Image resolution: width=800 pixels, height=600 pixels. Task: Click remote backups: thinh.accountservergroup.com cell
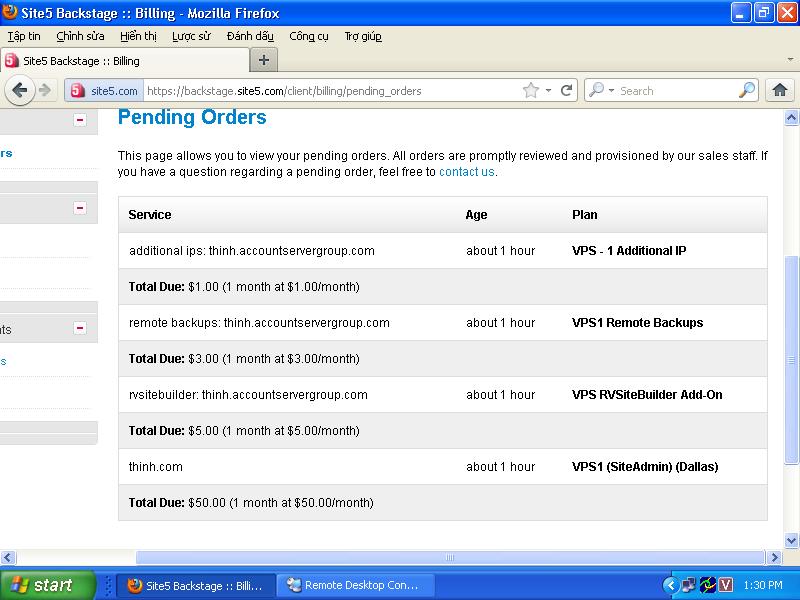(259, 322)
